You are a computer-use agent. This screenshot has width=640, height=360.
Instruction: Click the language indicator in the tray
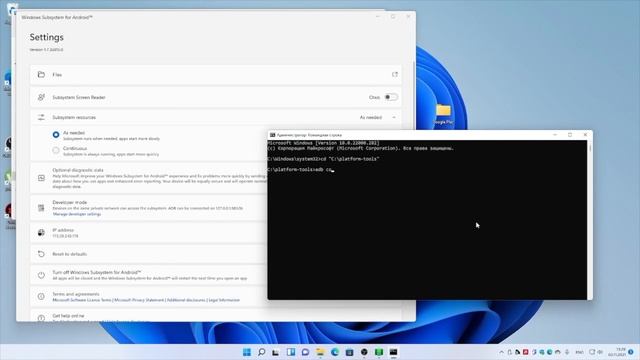579,352
